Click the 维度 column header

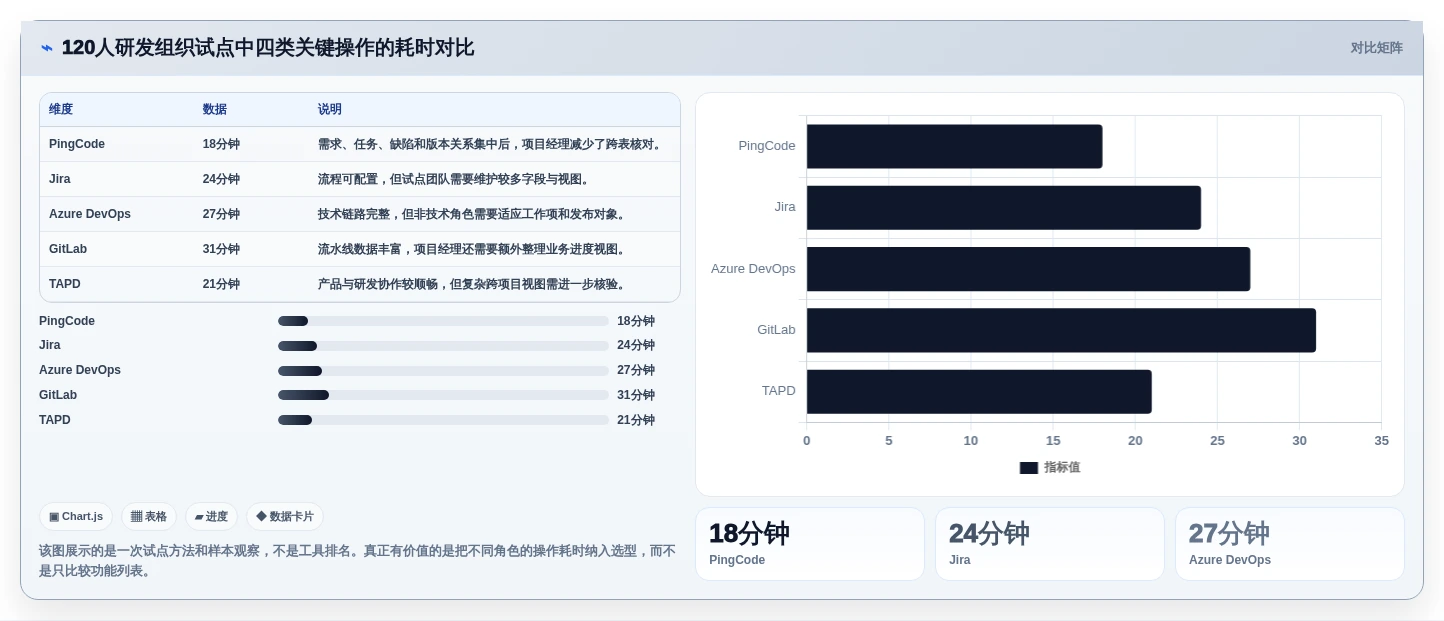(61, 109)
